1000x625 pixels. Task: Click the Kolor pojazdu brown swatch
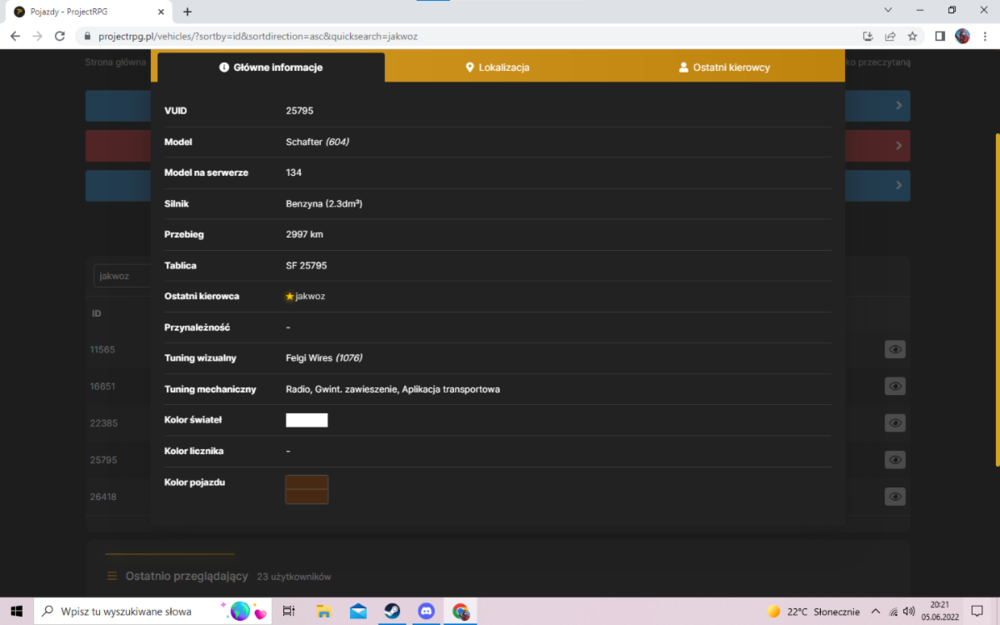pos(307,489)
